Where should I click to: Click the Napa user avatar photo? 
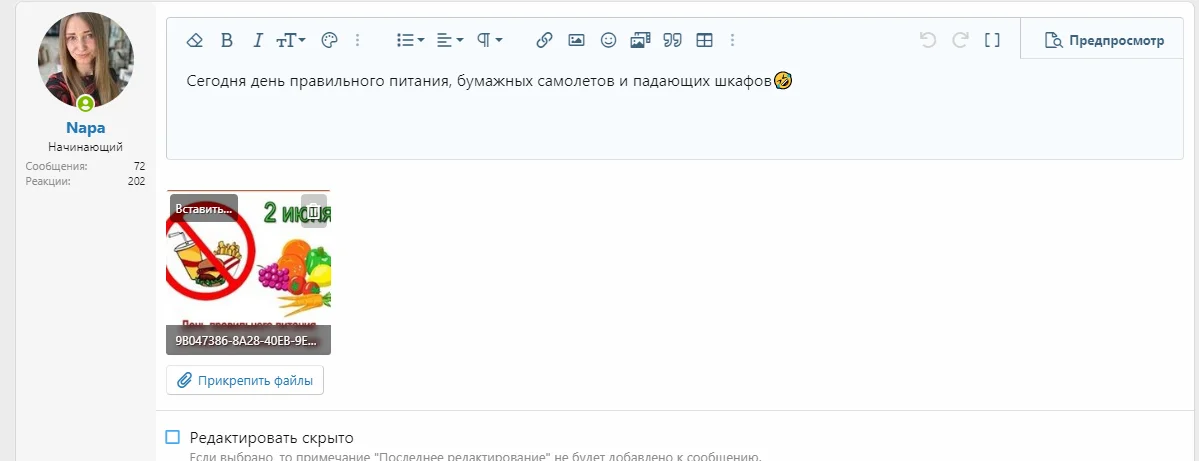click(86, 60)
